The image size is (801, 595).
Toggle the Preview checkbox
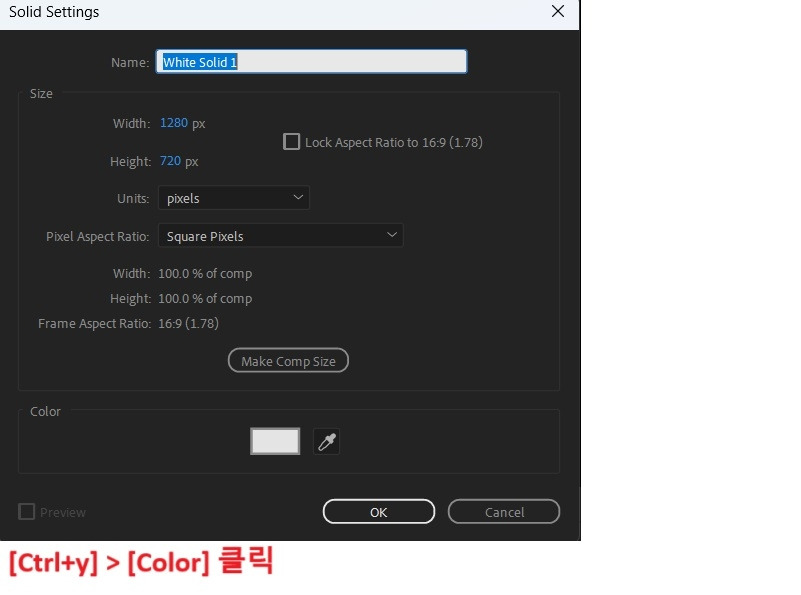(27, 511)
